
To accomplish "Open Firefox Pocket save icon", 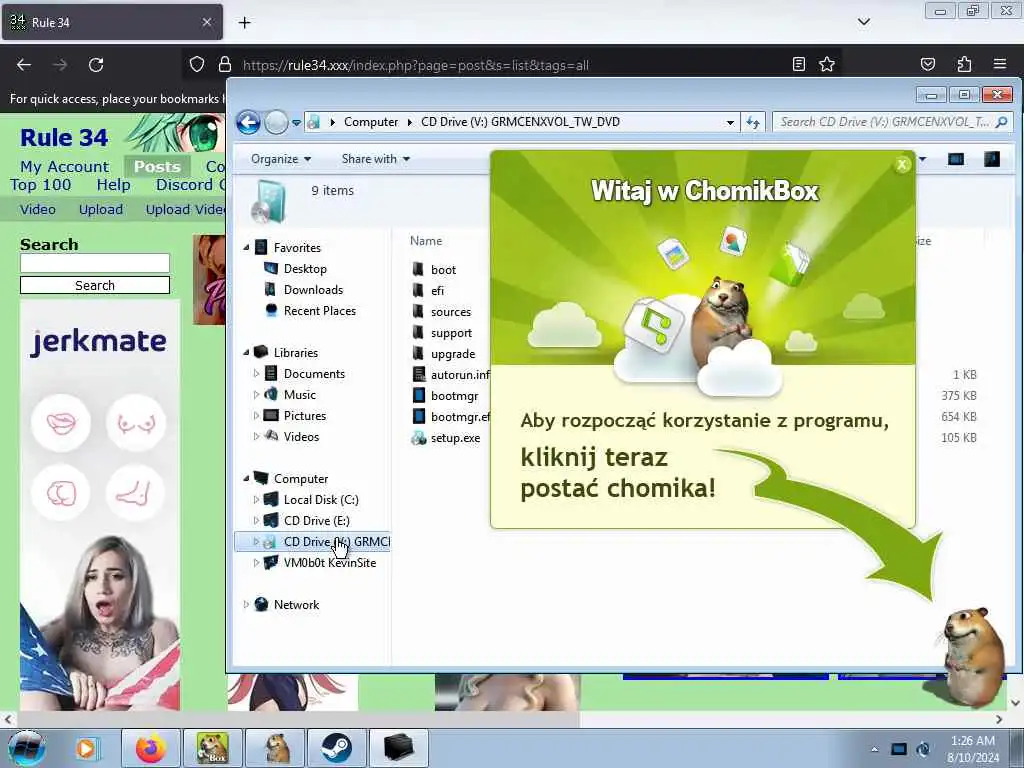I will (x=927, y=64).
